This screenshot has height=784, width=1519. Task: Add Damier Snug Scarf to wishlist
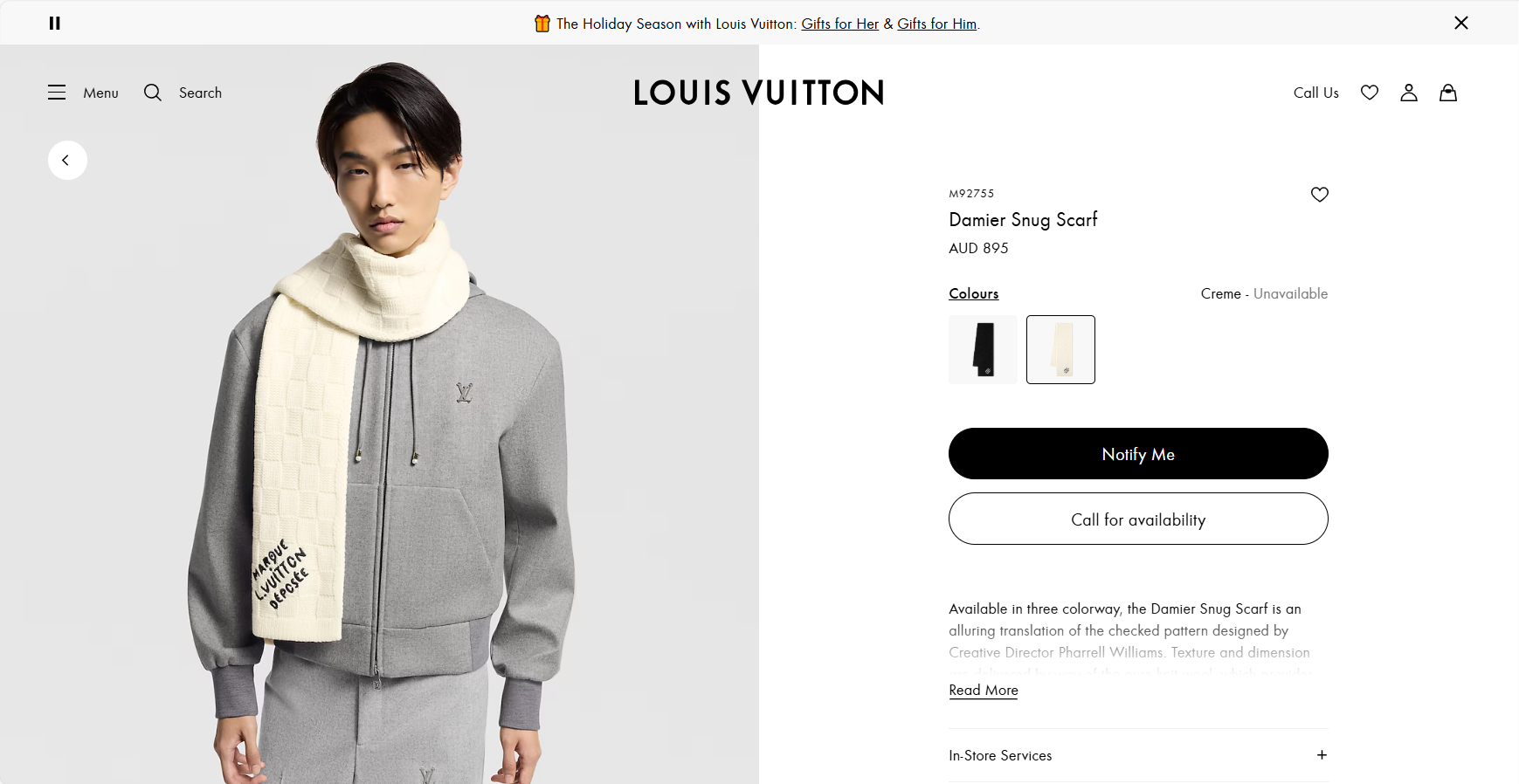[1319, 195]
